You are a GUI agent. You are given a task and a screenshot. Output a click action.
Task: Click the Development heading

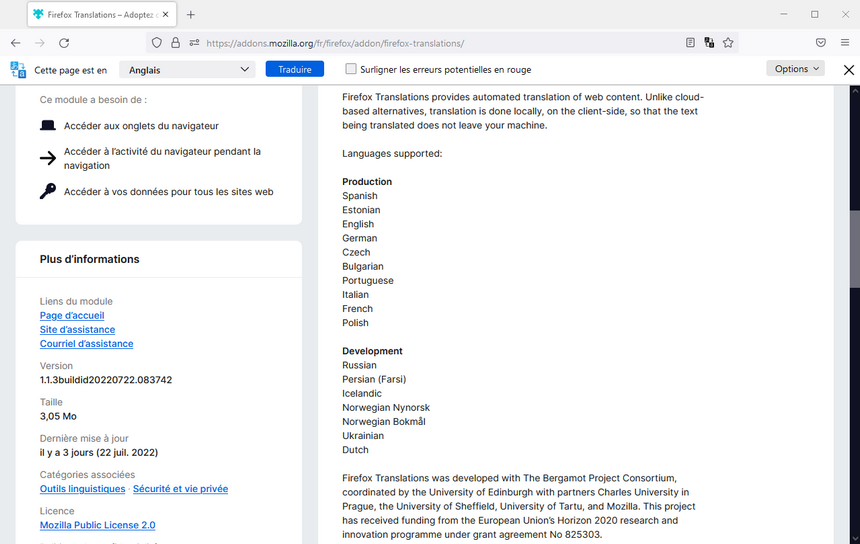click(x=372, y=351)
